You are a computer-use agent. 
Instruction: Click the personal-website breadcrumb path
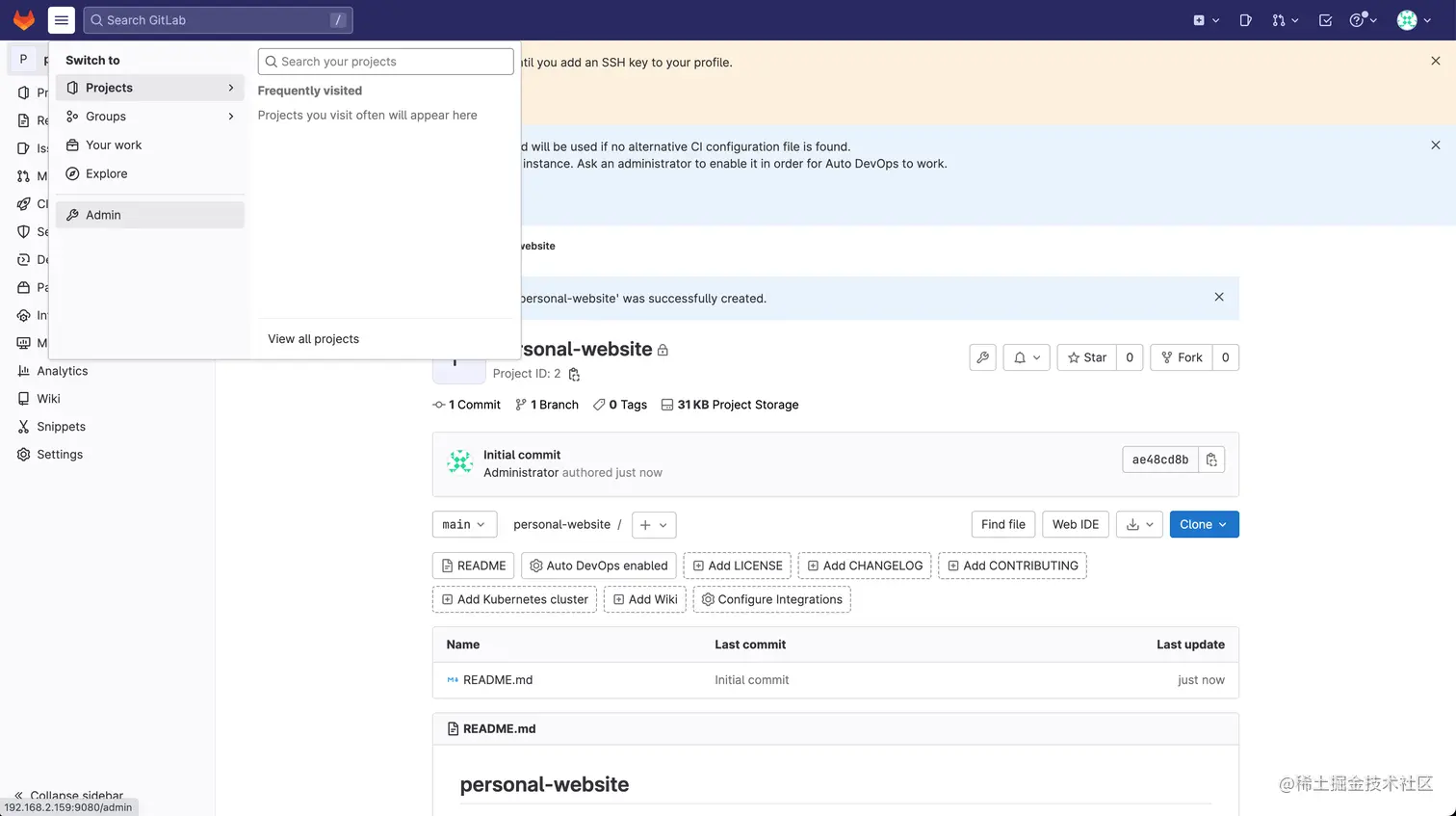click(x=561, y=524)
